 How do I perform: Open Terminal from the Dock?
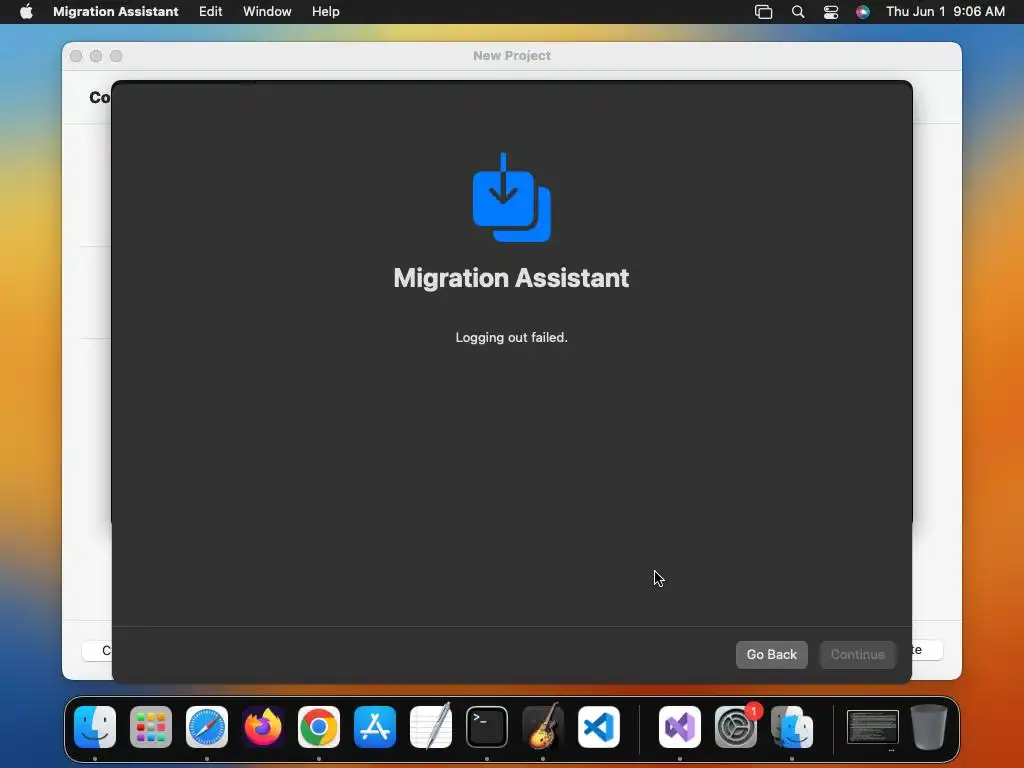(487, 727)
